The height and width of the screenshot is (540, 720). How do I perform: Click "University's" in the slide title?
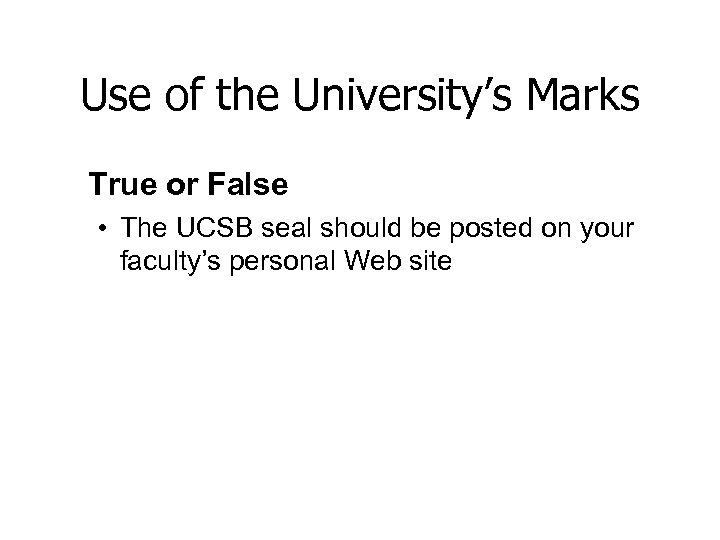click(x=407, y=95)
